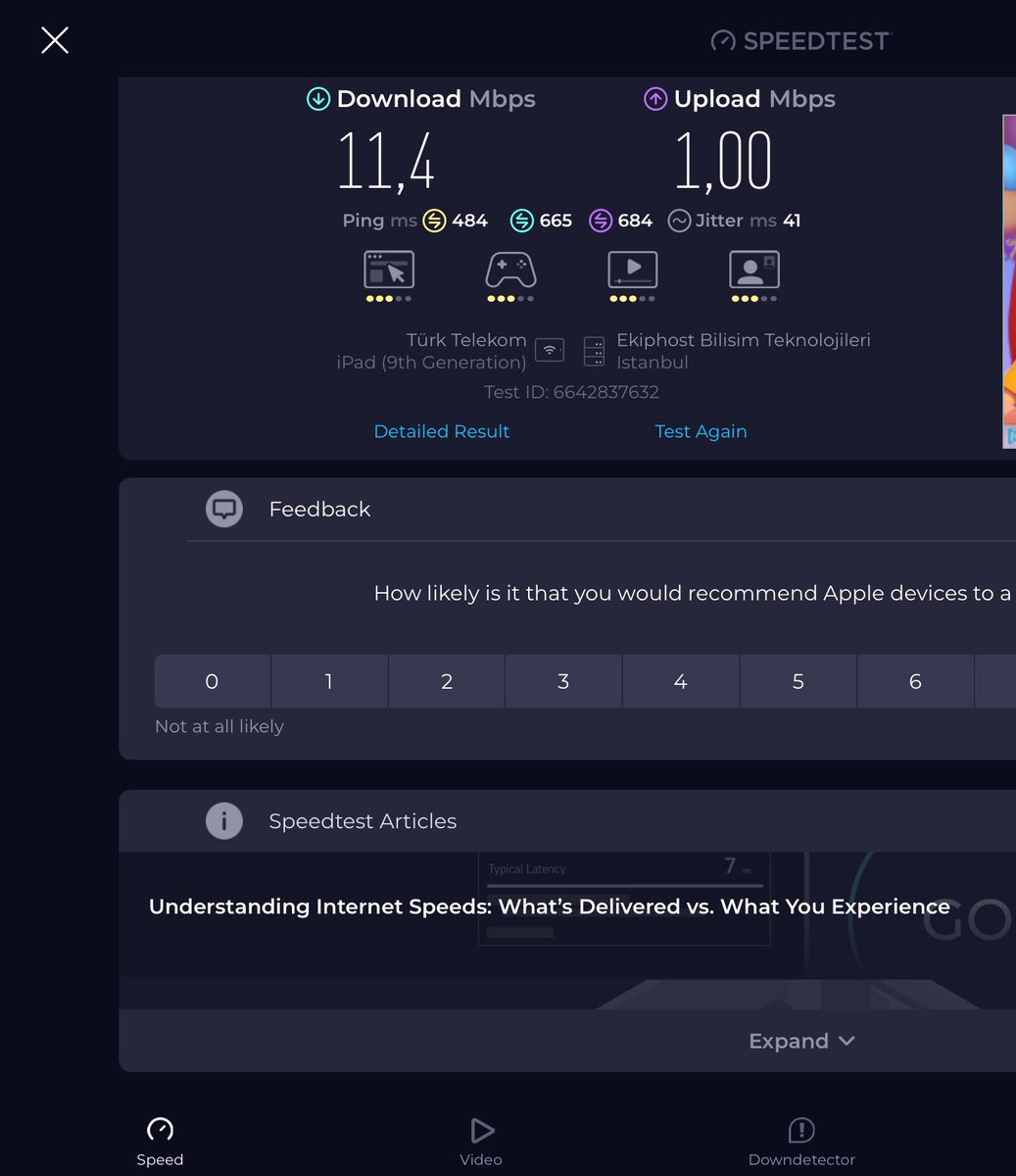Tap Test Again
This screenshot has width=1016, height=1176.
tap(701, 431)
